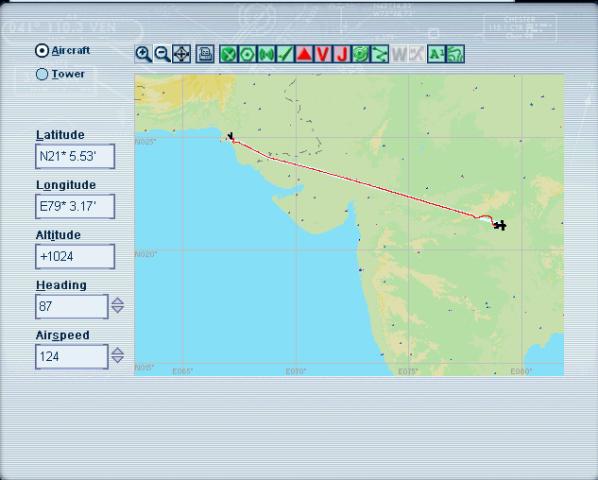Toggle map data labels icon
This screenshot has width=598, height=480.
click(437, 54)
